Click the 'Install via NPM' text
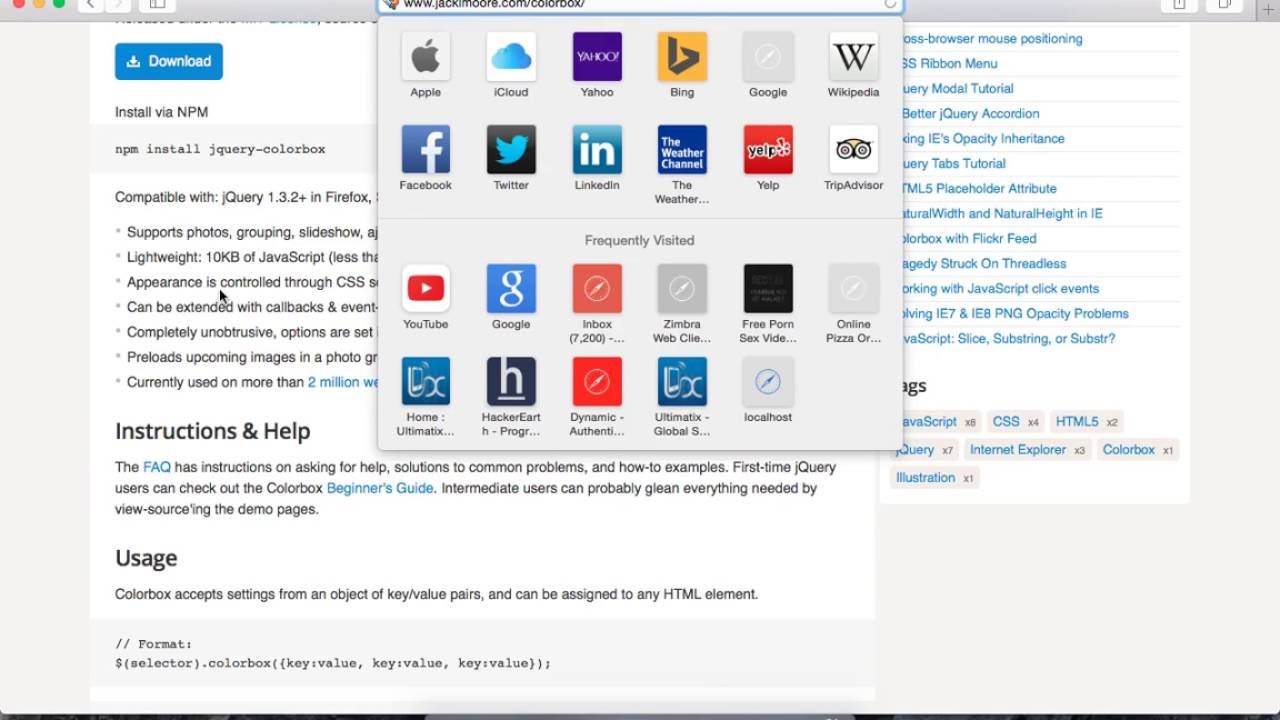Image resolution: width=1280 pixels, height=720 pixels. [162, 112]
